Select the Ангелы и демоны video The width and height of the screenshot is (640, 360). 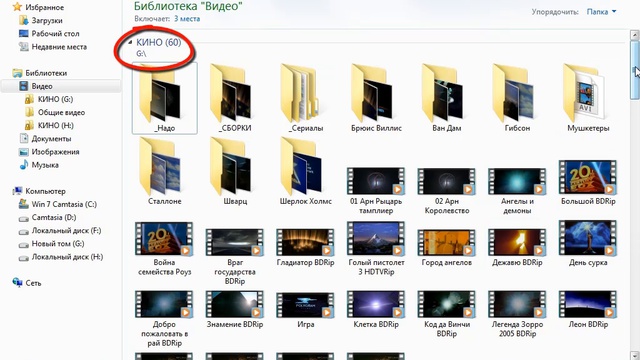(x=518, y=190)
